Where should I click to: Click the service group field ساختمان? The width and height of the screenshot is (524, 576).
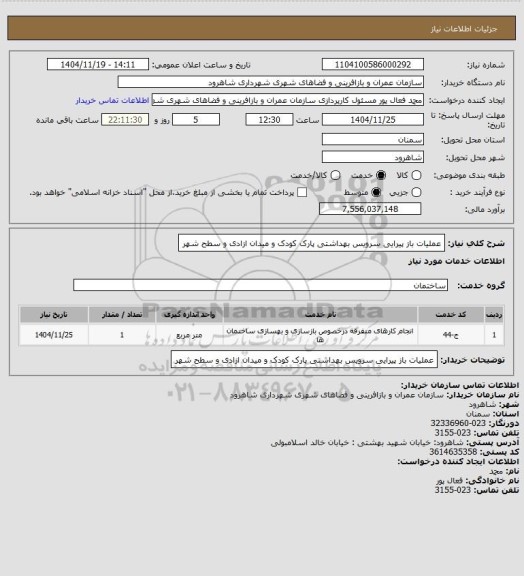[260, 285]
